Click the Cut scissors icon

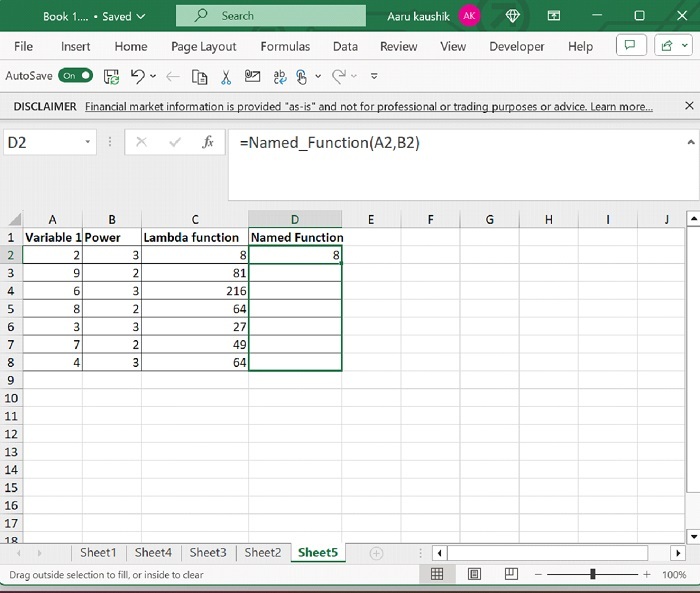(x=226, y=76)
